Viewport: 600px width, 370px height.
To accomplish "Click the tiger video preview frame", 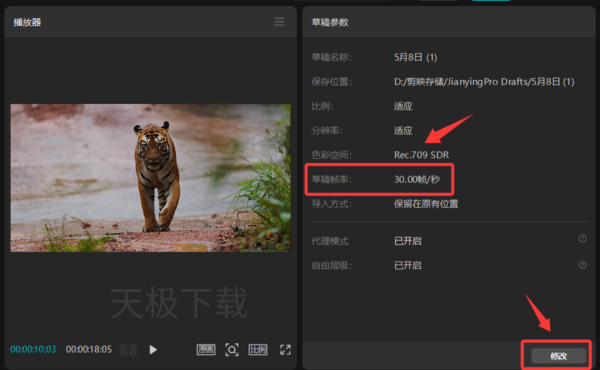I will 150,178.
